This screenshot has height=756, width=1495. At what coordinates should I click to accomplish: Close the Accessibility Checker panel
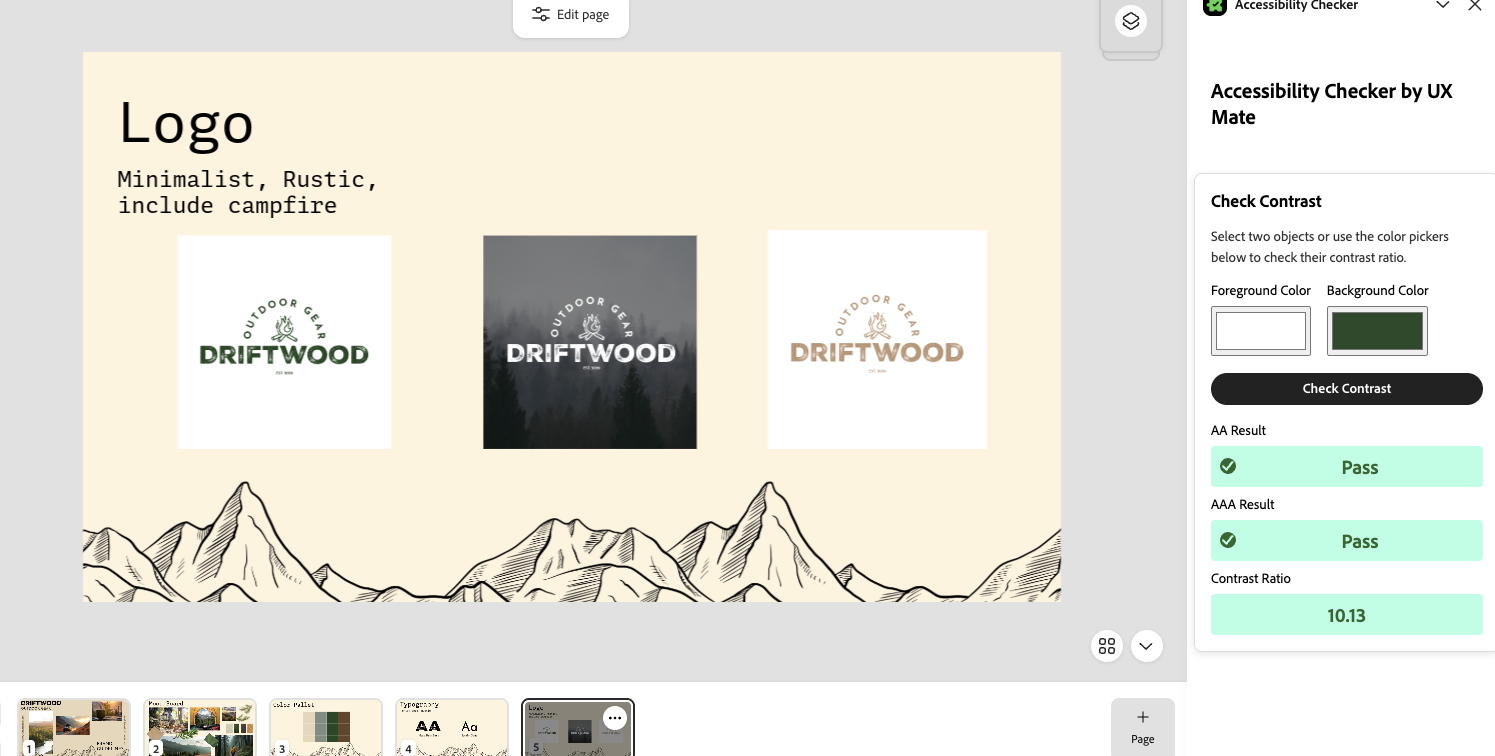point(1475,5)
